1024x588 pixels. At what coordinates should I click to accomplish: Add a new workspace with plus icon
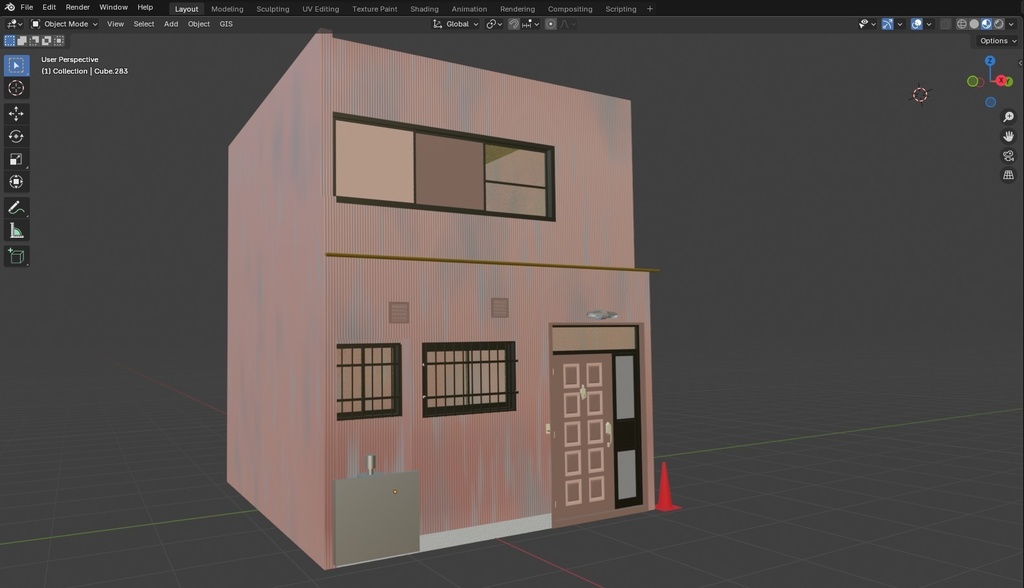650,8
